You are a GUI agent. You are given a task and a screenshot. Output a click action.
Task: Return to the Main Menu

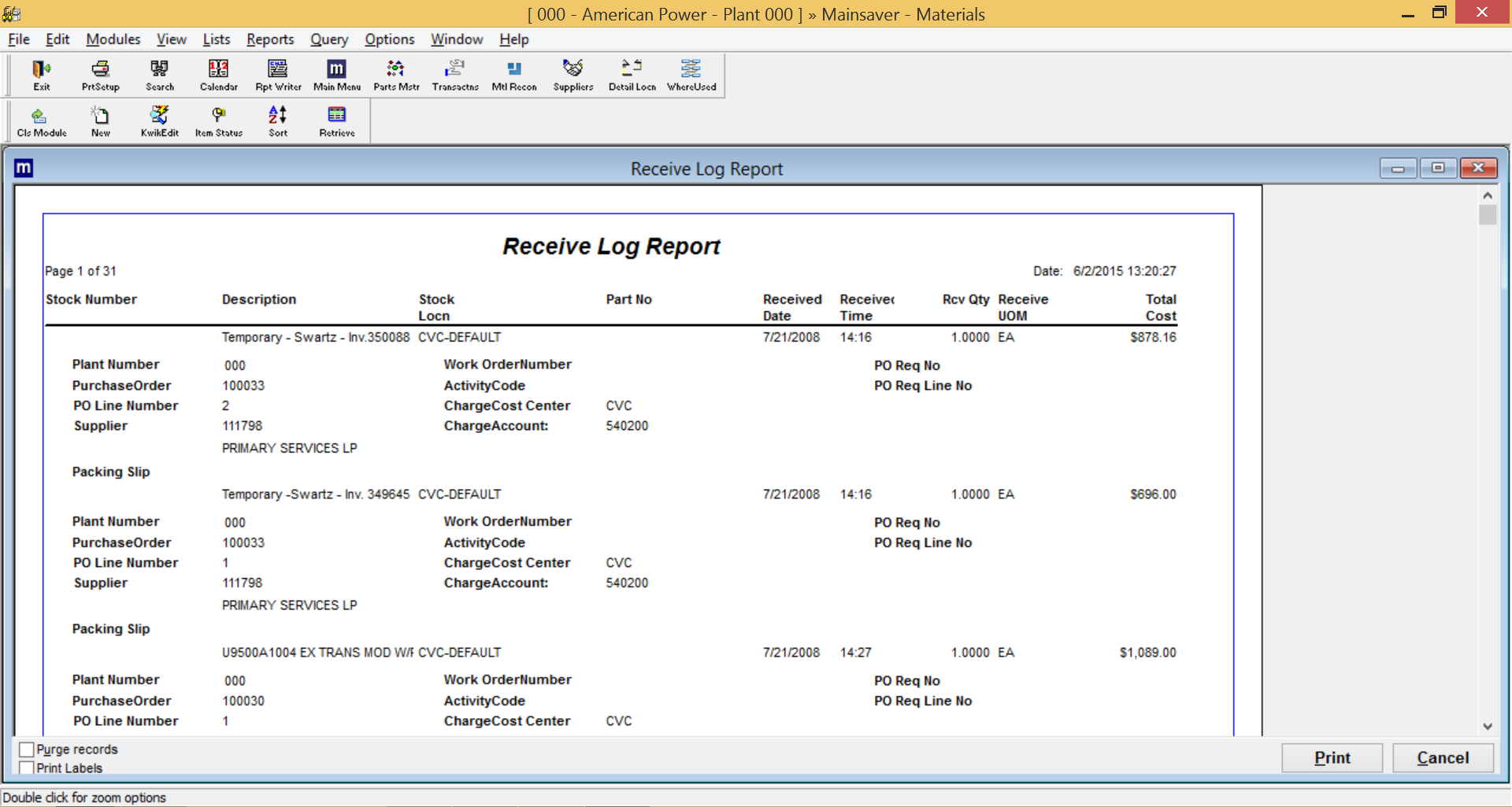click(x=336, y=75)
